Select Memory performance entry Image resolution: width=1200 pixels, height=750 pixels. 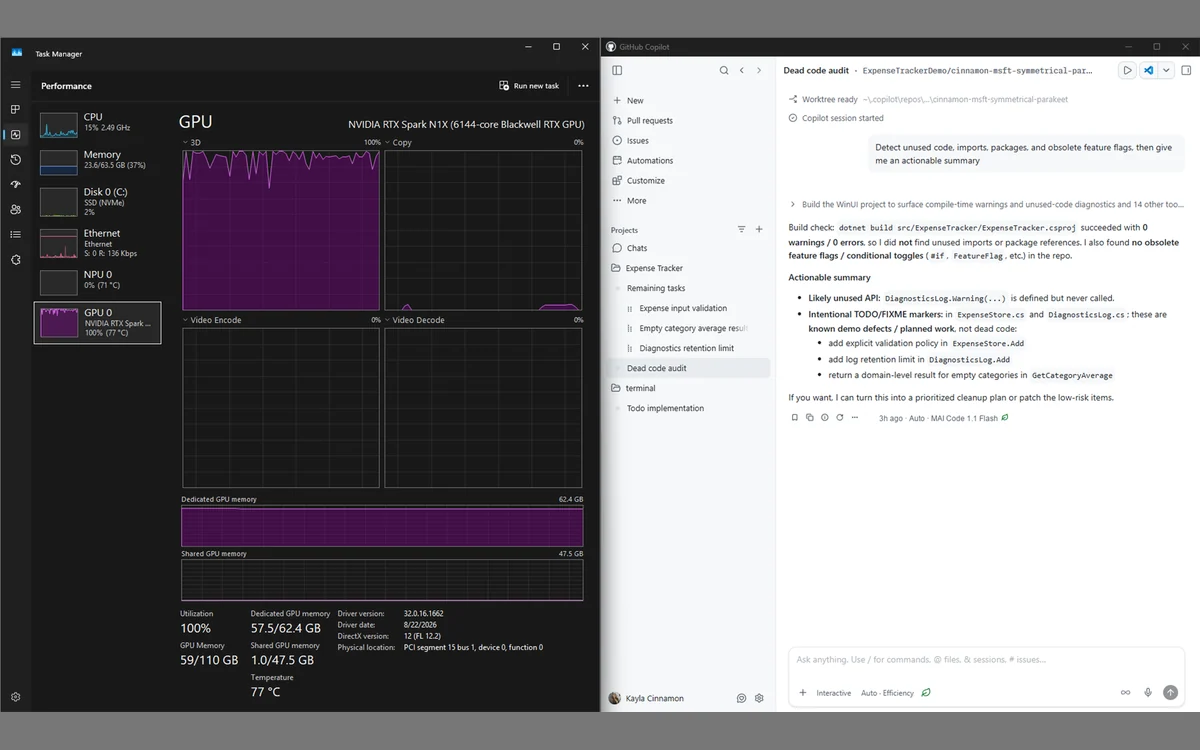click(98, 162)
